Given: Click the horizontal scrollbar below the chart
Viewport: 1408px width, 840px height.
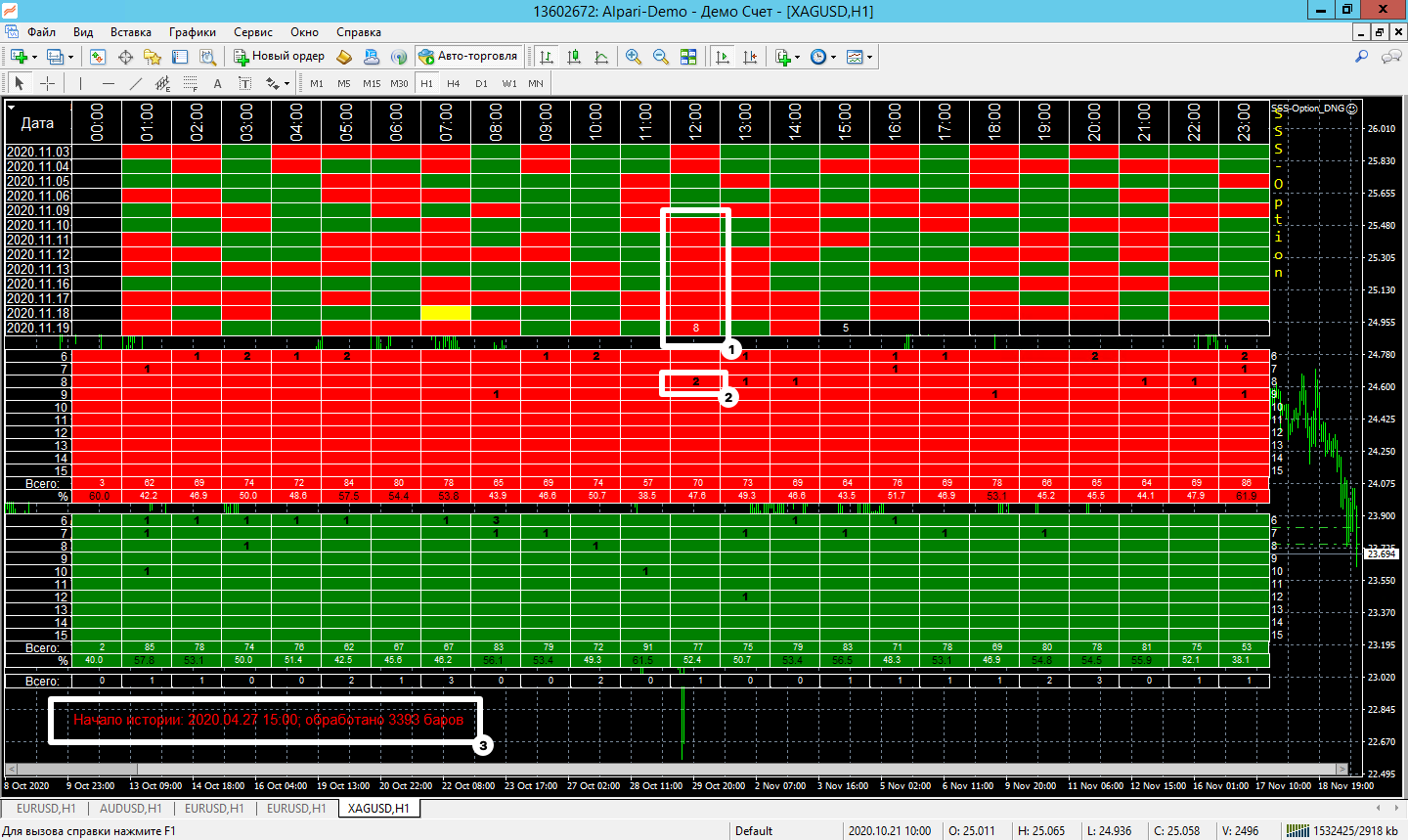Looking at the screenshot, I should click(x=684, y=769).
